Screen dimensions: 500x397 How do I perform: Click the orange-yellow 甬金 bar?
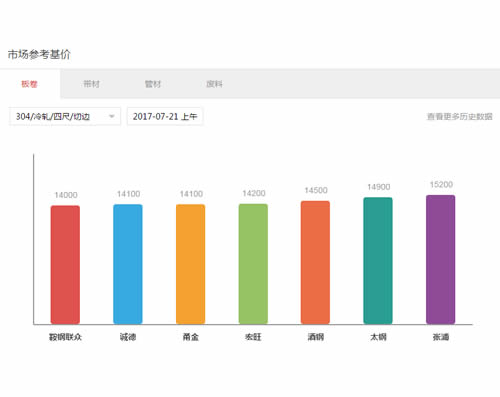[x=190, y=264]
